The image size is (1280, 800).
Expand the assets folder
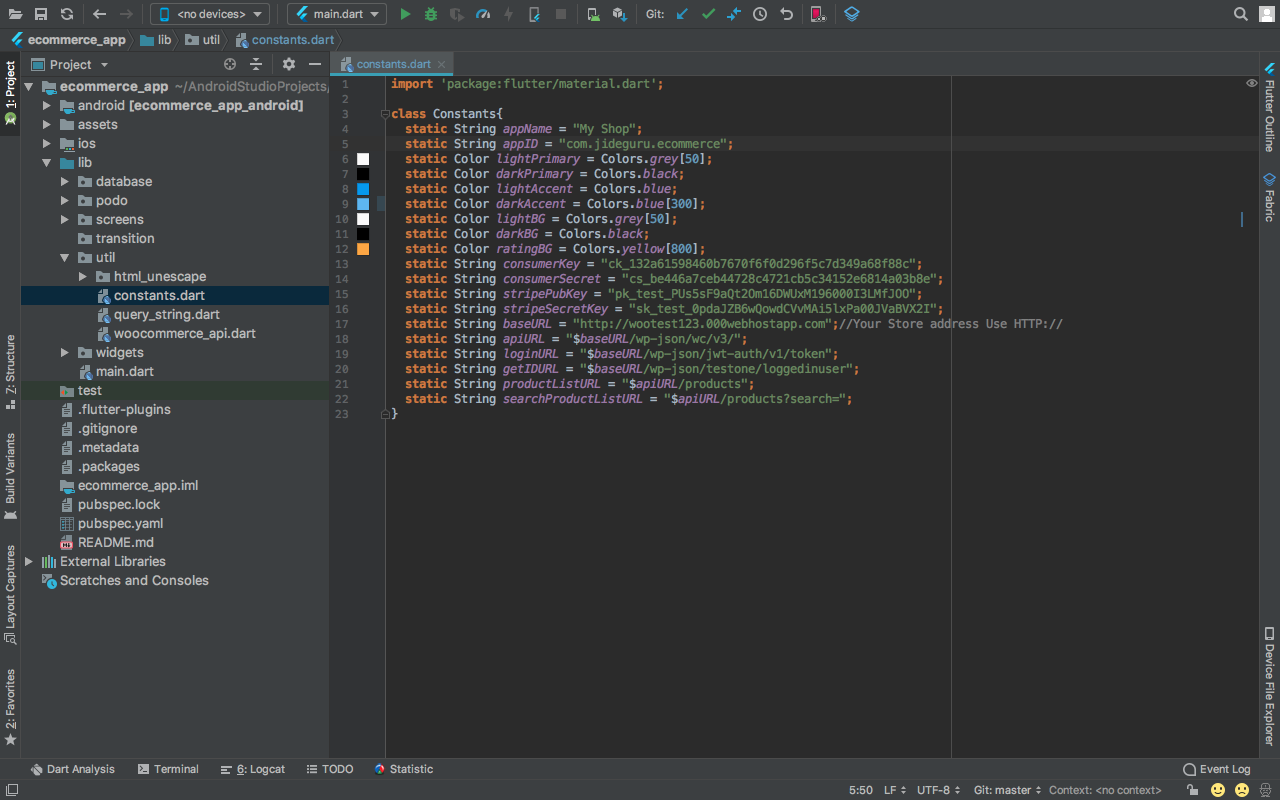47,124
